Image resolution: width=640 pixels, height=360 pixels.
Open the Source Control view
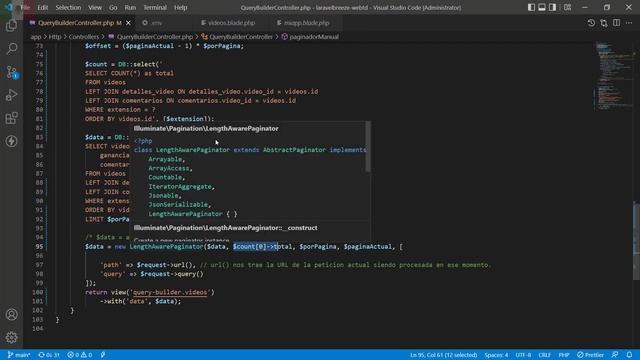pyautogui.click(x=11, y=72)
